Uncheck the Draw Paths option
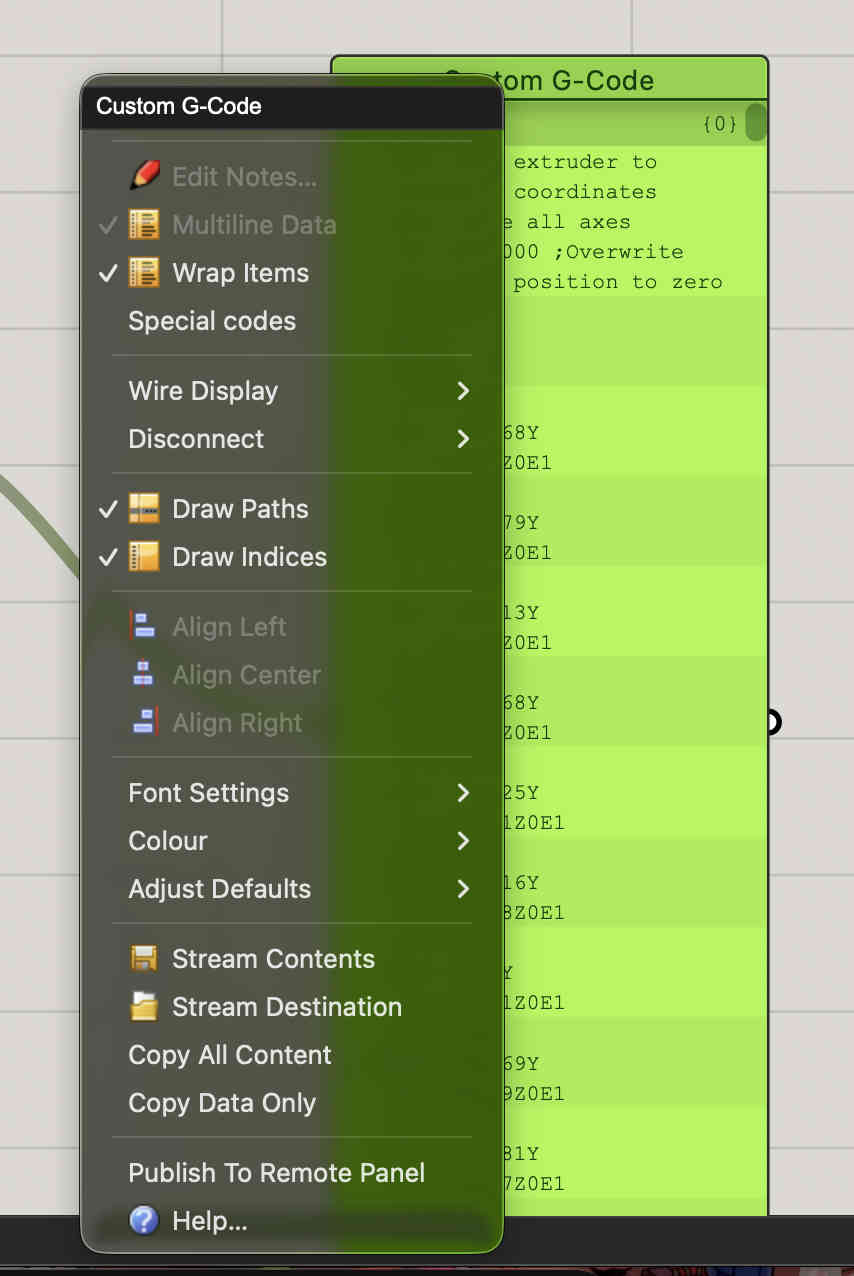Screen dimensions: 854x1276 point(108,509)
